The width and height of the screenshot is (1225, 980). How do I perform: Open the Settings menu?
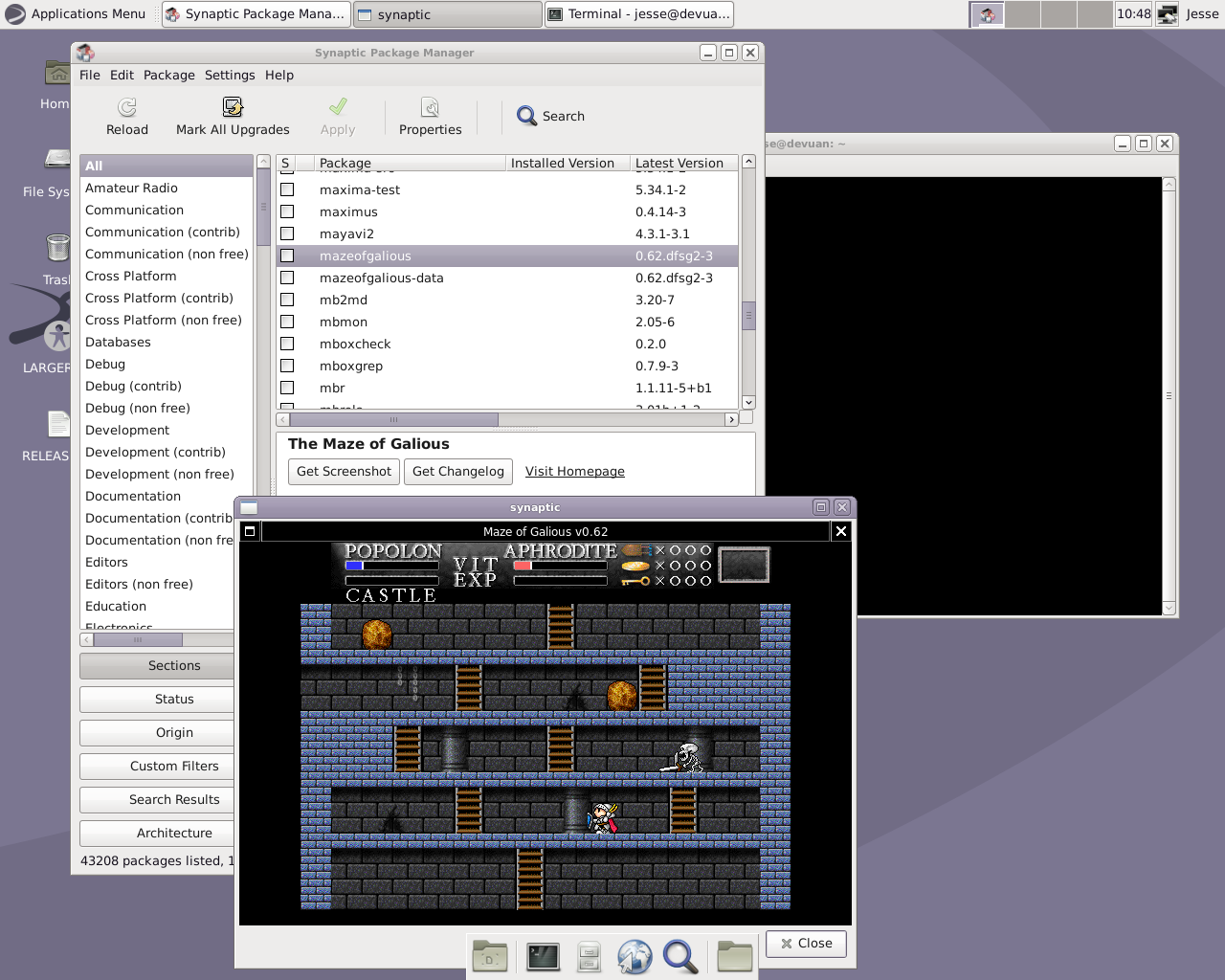coord(230,75)
